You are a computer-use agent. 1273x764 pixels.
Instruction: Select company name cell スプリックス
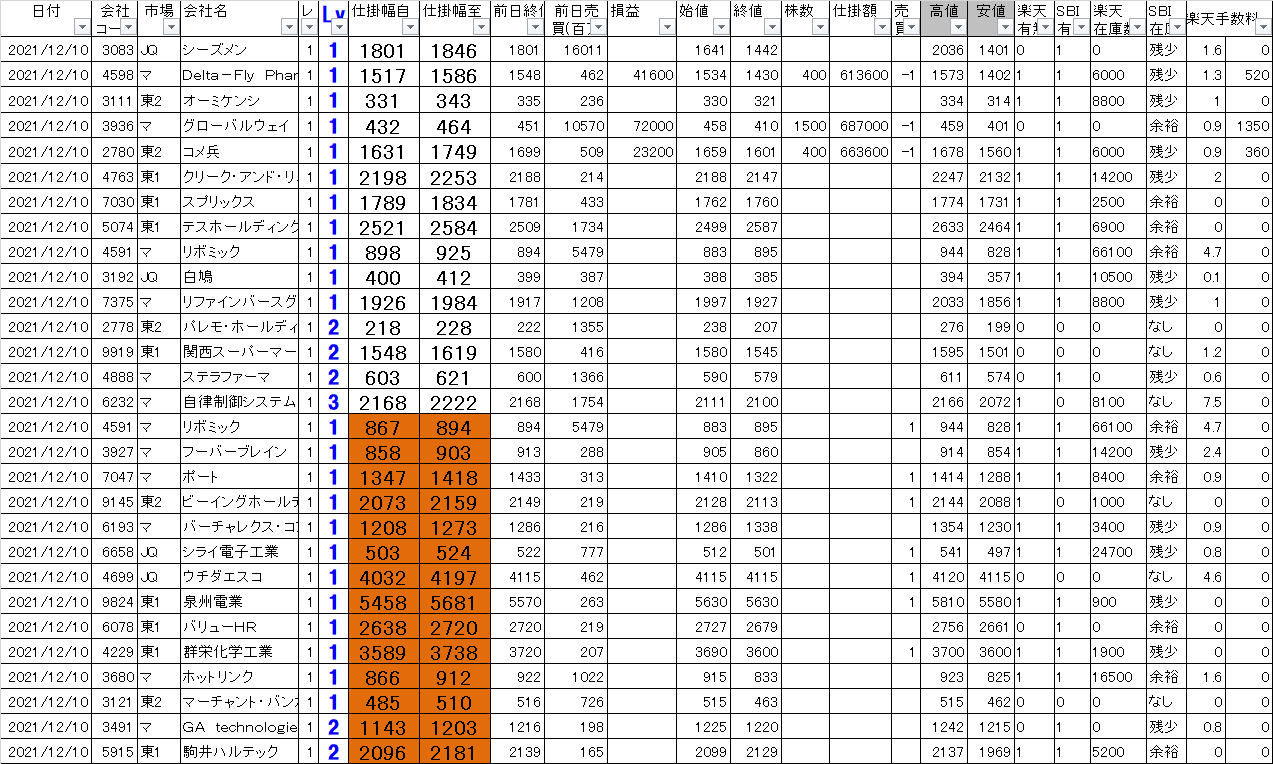(239, 201)
